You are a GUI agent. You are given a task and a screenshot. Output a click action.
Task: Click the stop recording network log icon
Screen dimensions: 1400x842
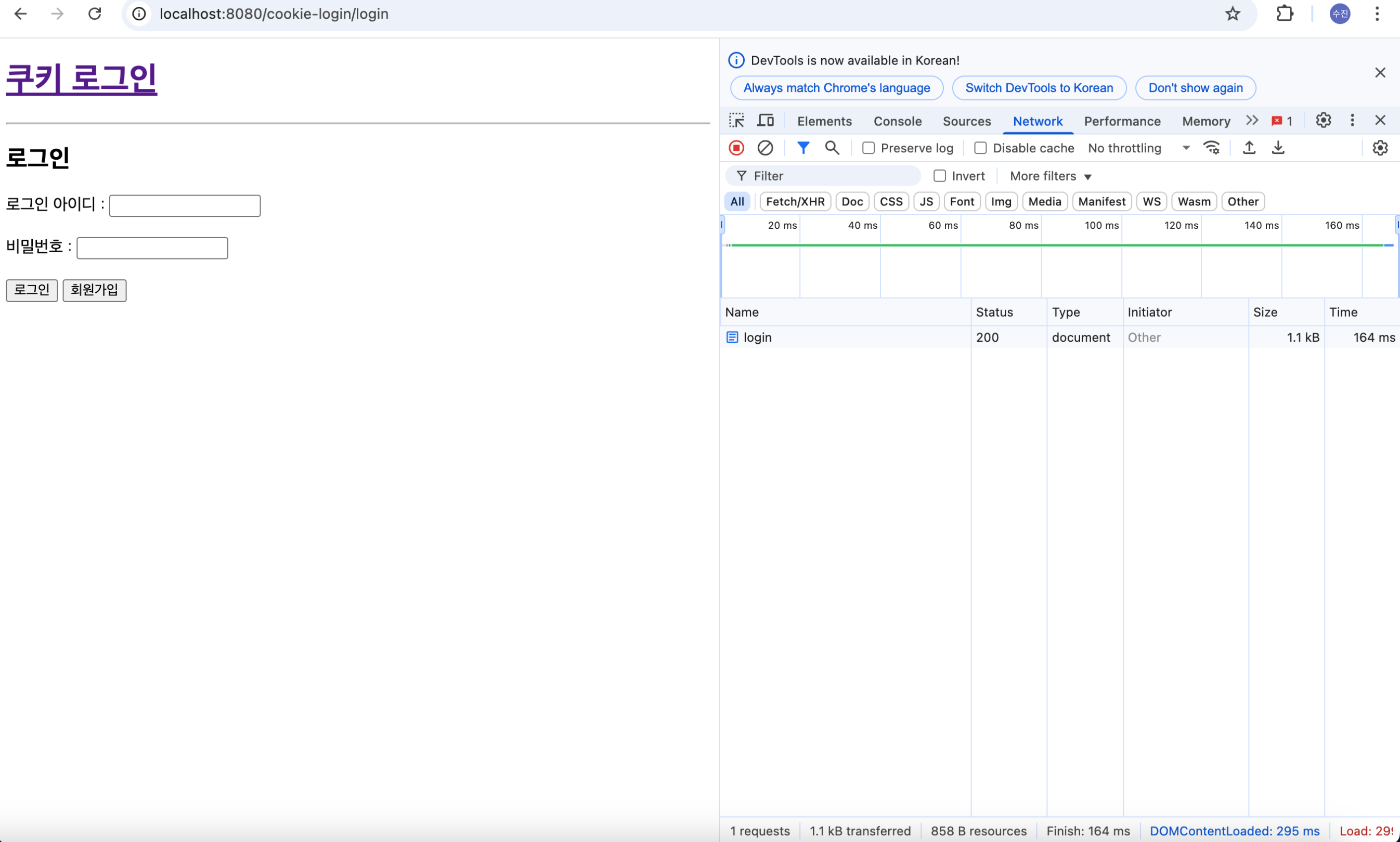click(736, 148)
